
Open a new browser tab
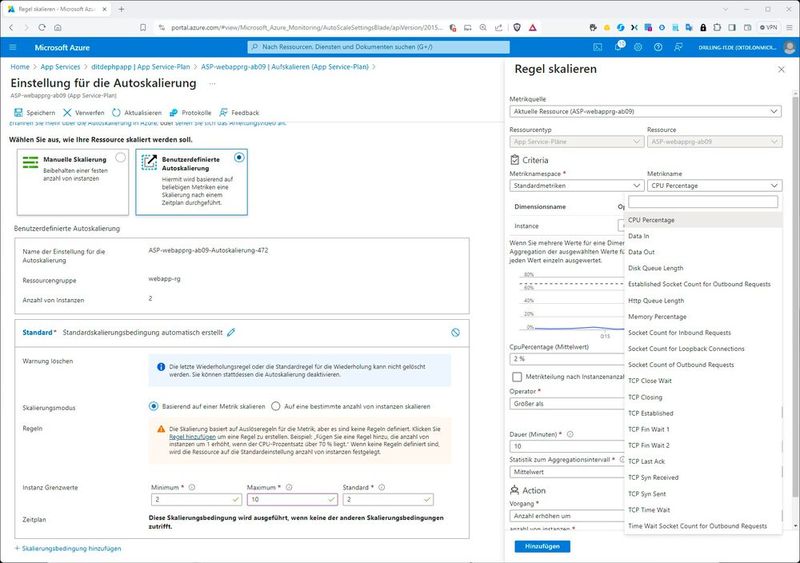tap(121, 9)
